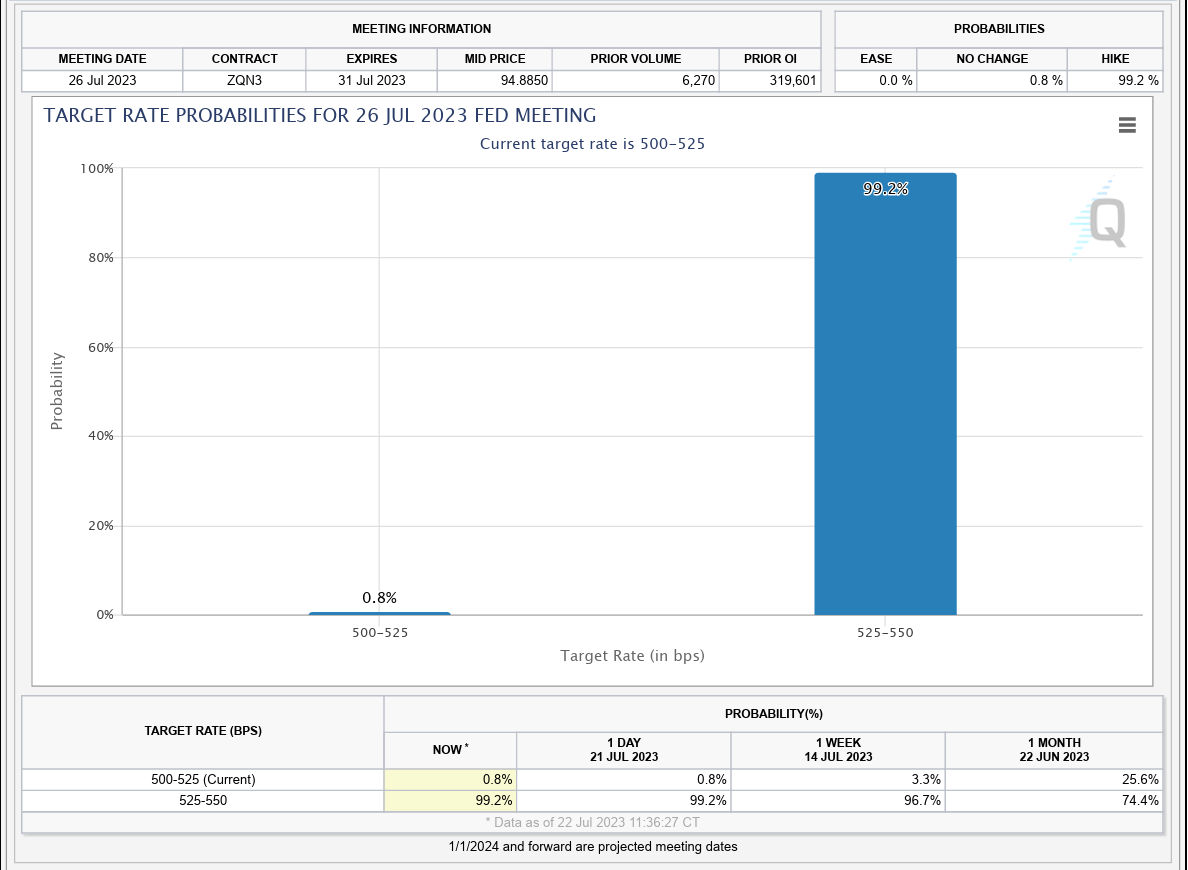Screen dimensions: 1188x870
Task: Click the 525-550 probability bar
Action: click(x=885, y=400)
